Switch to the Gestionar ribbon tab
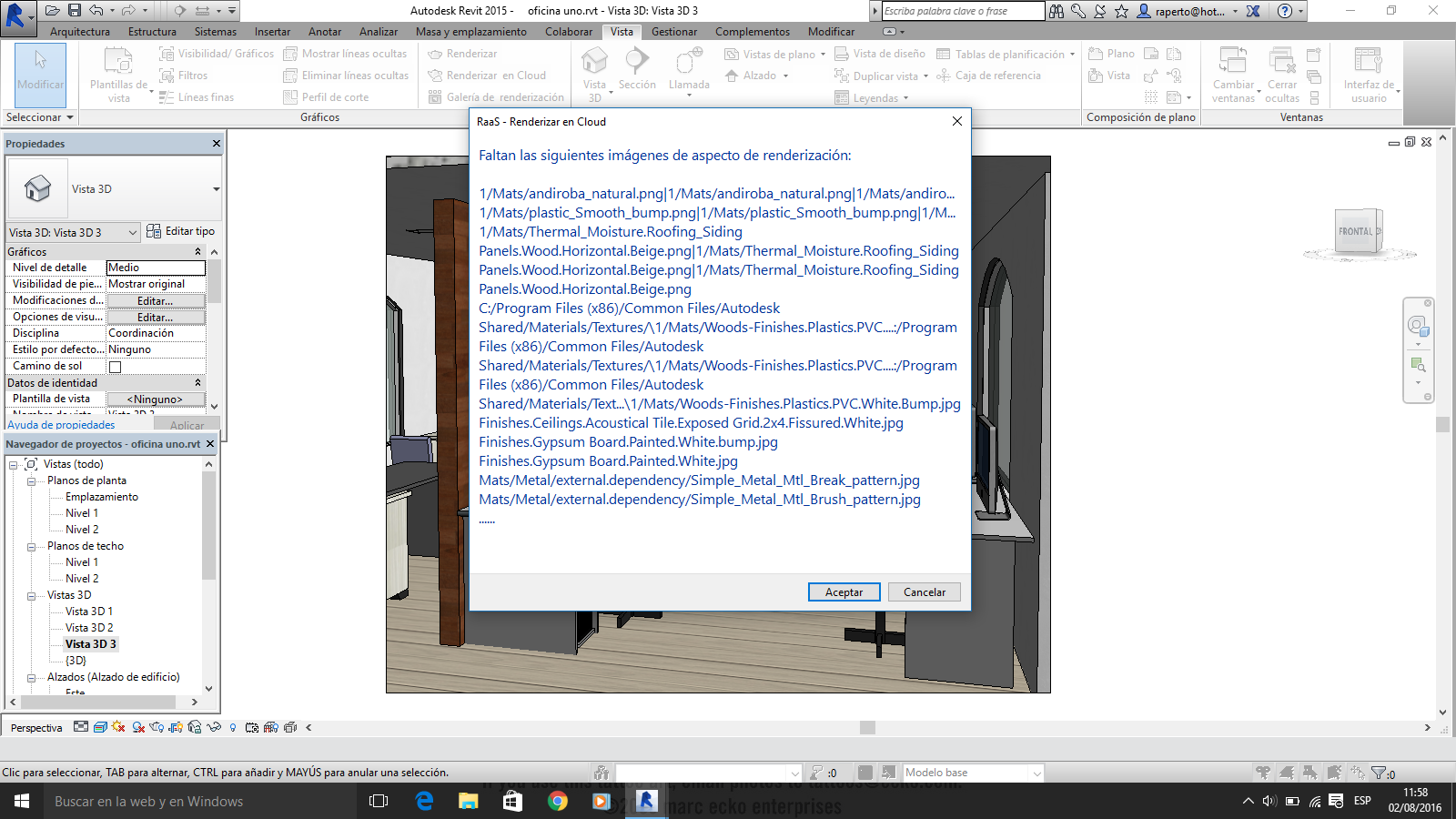 pos(672,31)
